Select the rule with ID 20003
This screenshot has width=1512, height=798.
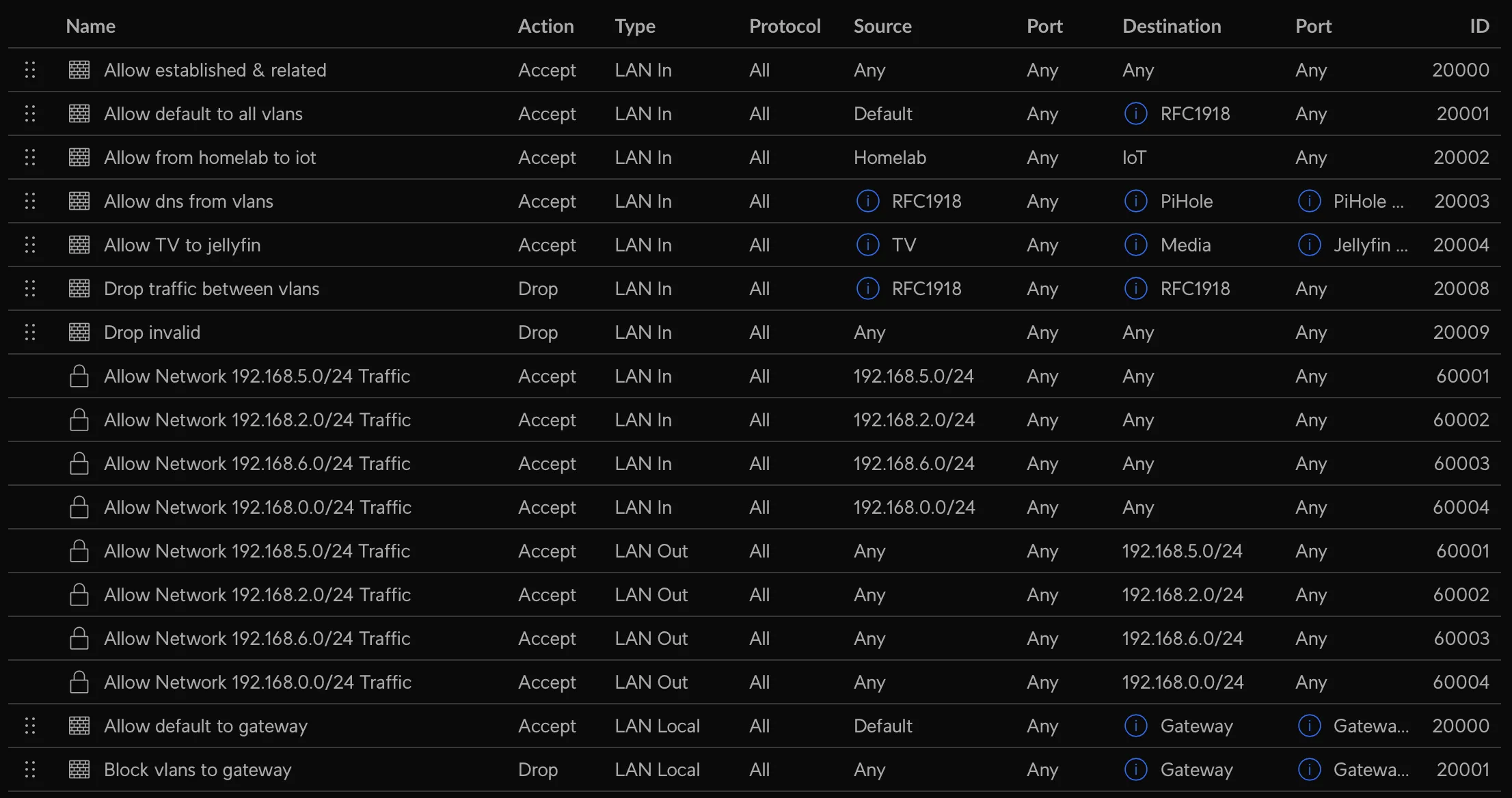pyautogui.click(x=755, y=201)
